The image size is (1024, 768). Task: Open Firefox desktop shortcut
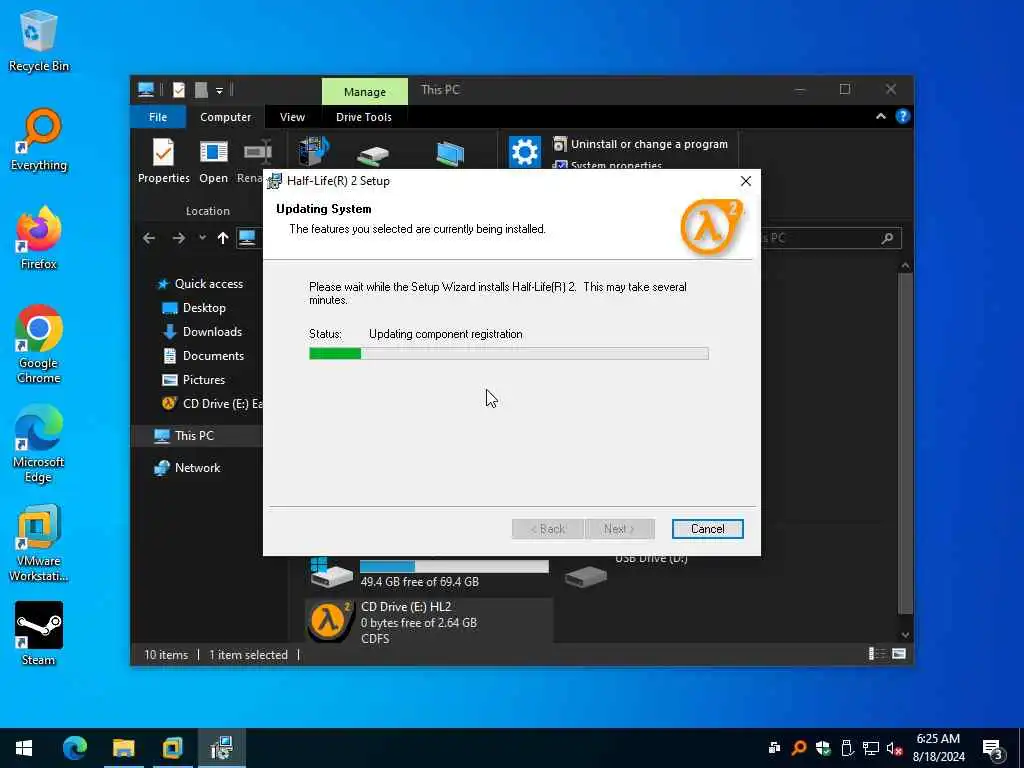(39, 238)
